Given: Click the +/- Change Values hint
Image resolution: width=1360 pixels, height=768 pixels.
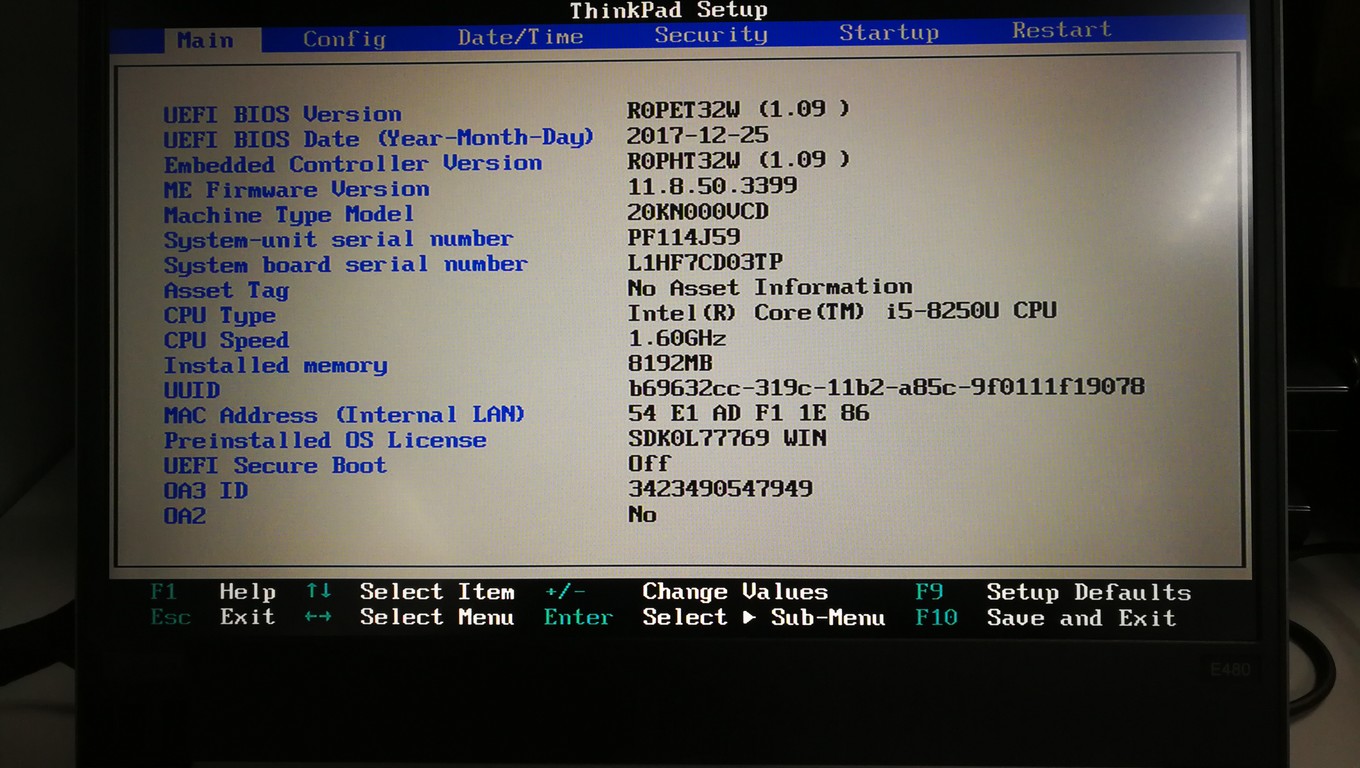Looking at the screenshot, I should click(x=686, y=592).
